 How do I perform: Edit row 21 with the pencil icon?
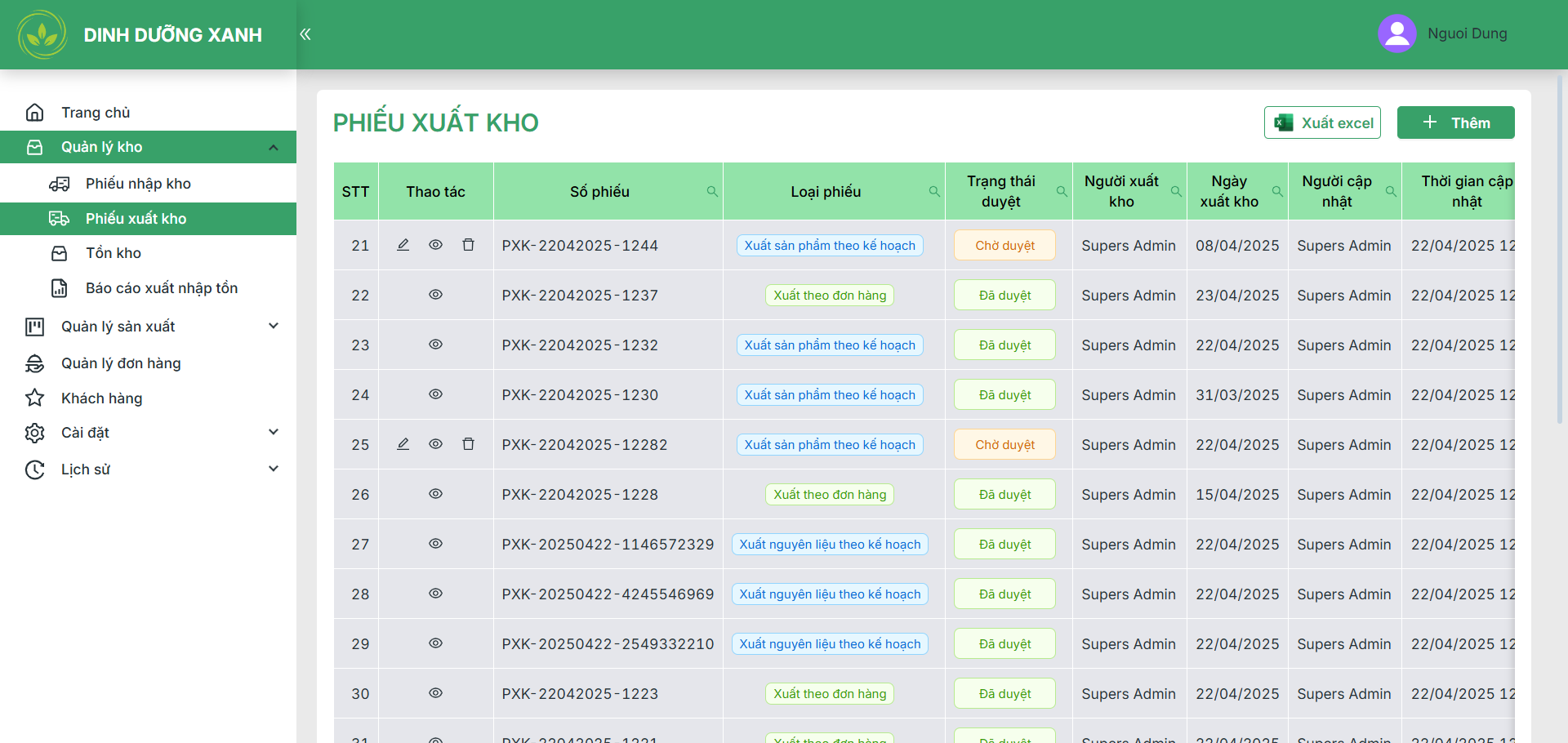(403, 245)
